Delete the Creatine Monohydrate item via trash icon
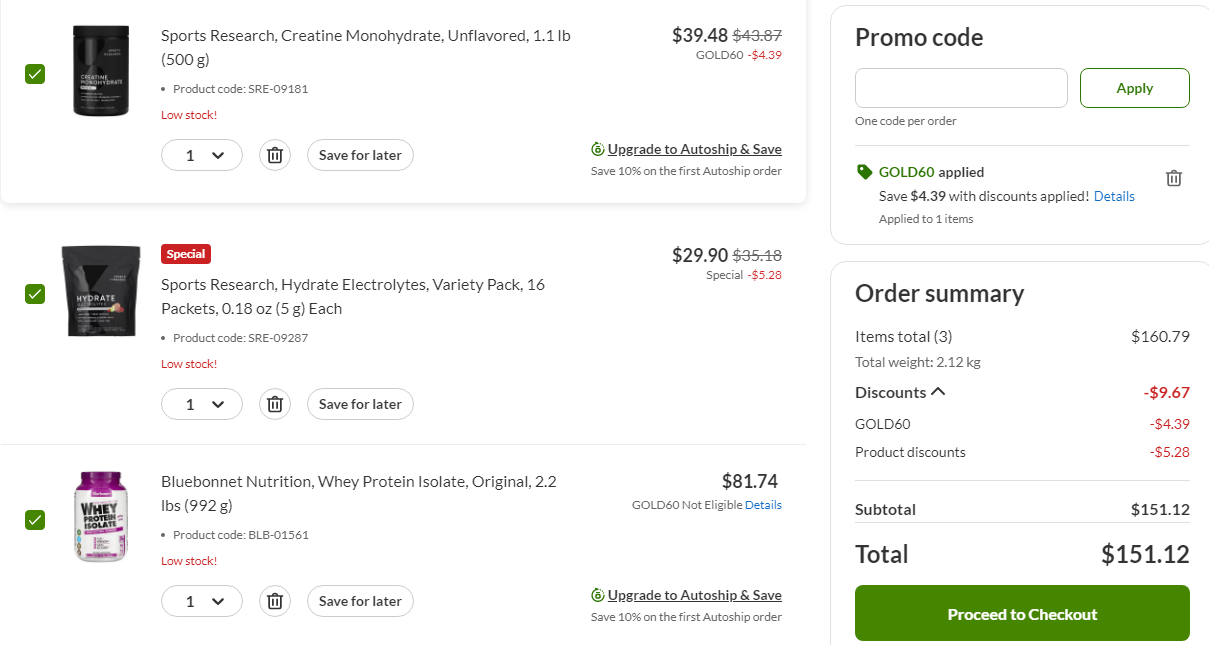This screenshot has height=645, width=1209. click(275, 155)
